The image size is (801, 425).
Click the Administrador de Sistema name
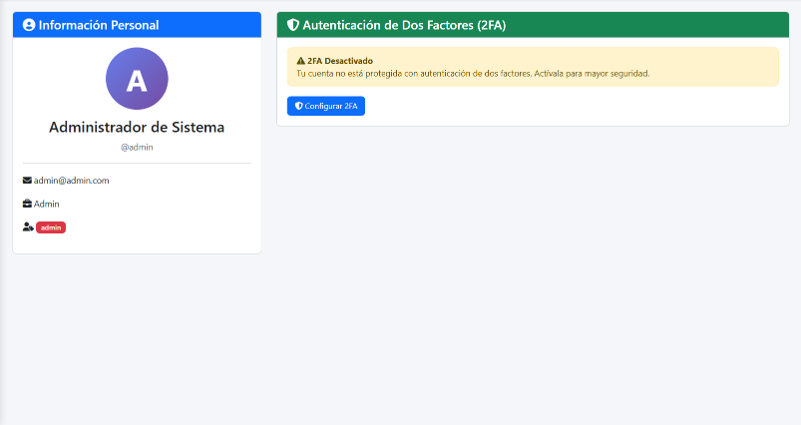pyautogui.click(x=137, y=127)
